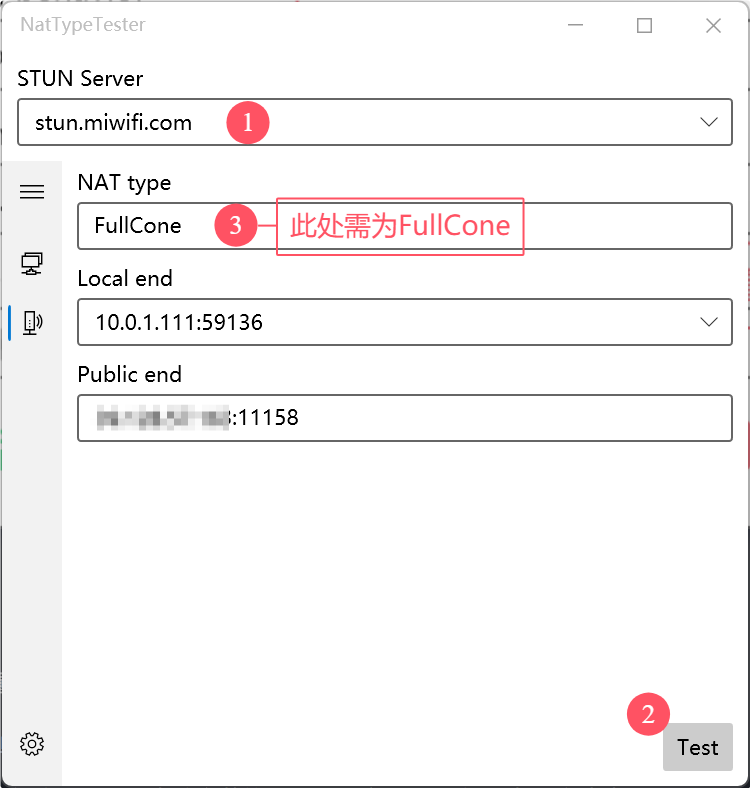Click the NAT type label
The height and width of the screenshot is (788, 750).
124,183
